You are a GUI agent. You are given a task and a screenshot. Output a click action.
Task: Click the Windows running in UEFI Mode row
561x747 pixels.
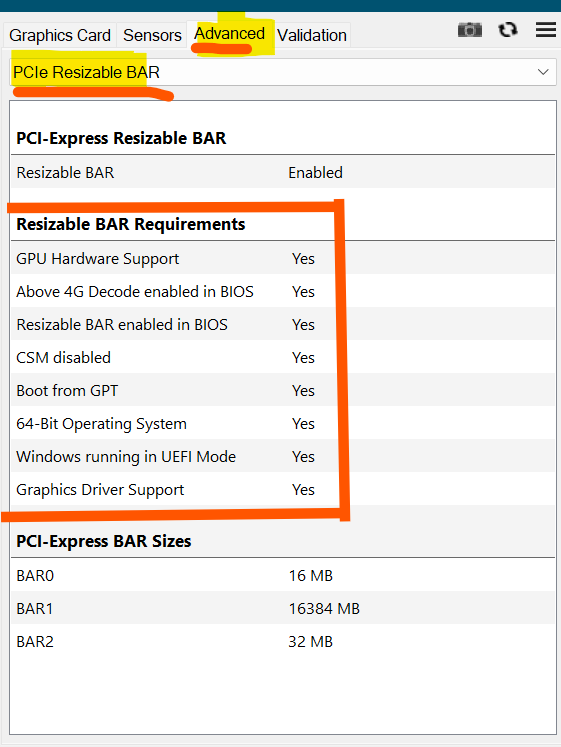[283, 456]
